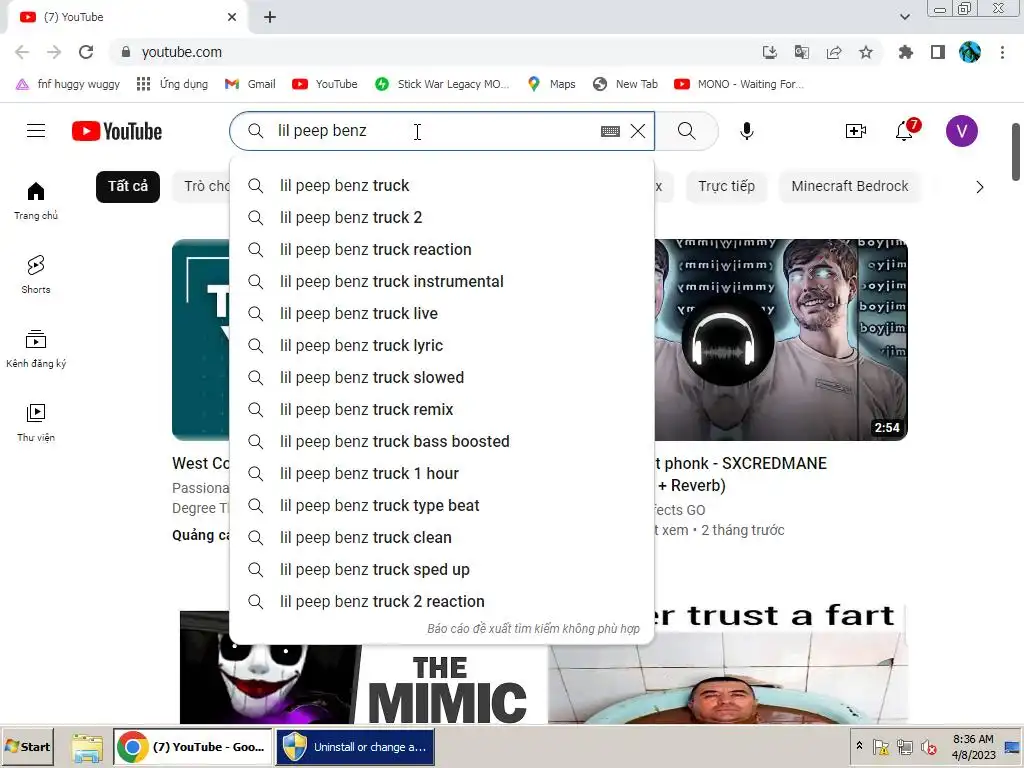
Task: Choose suggestion 'lil peep benz truck'
Action: [442, 185]
